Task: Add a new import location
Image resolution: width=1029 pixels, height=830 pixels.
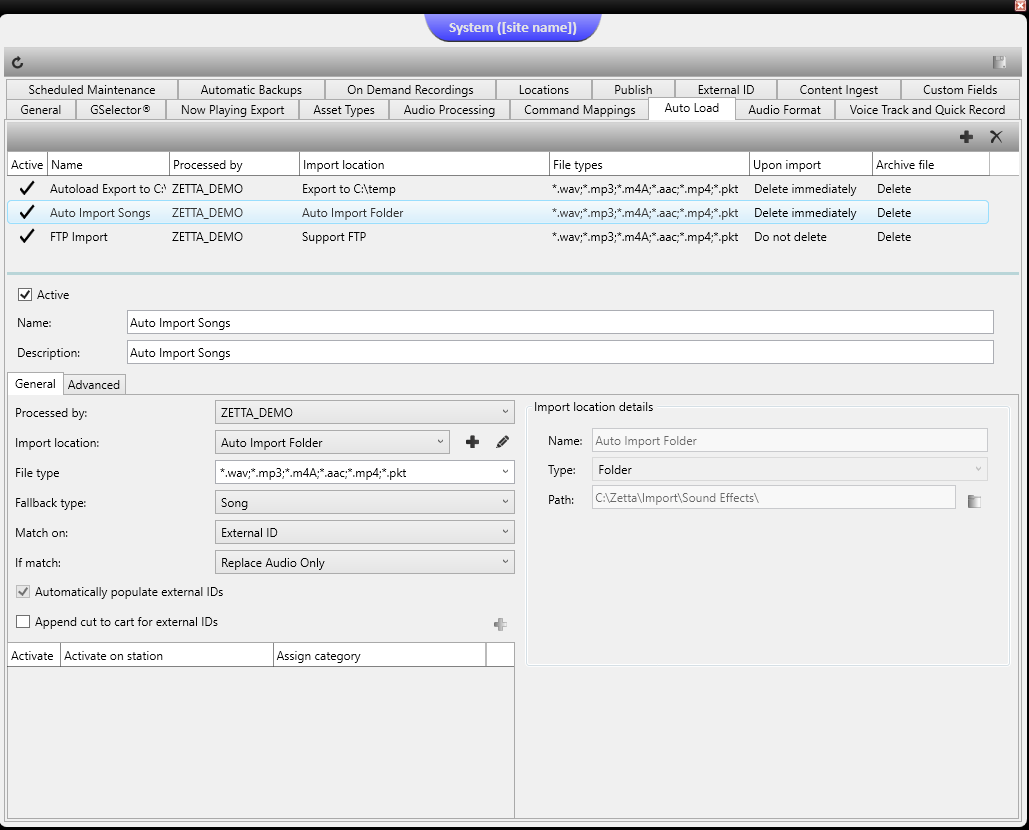Action: coord(473,442)
